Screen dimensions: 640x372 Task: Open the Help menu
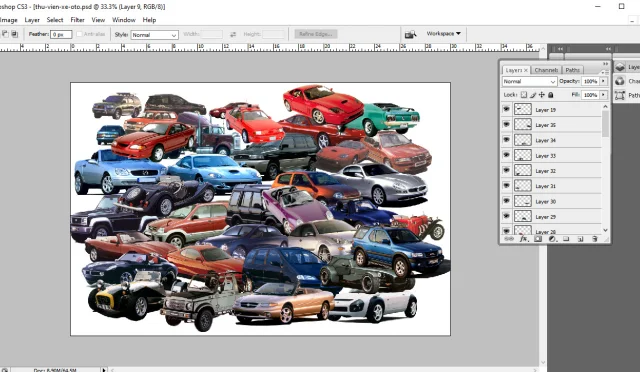(149, 20)
